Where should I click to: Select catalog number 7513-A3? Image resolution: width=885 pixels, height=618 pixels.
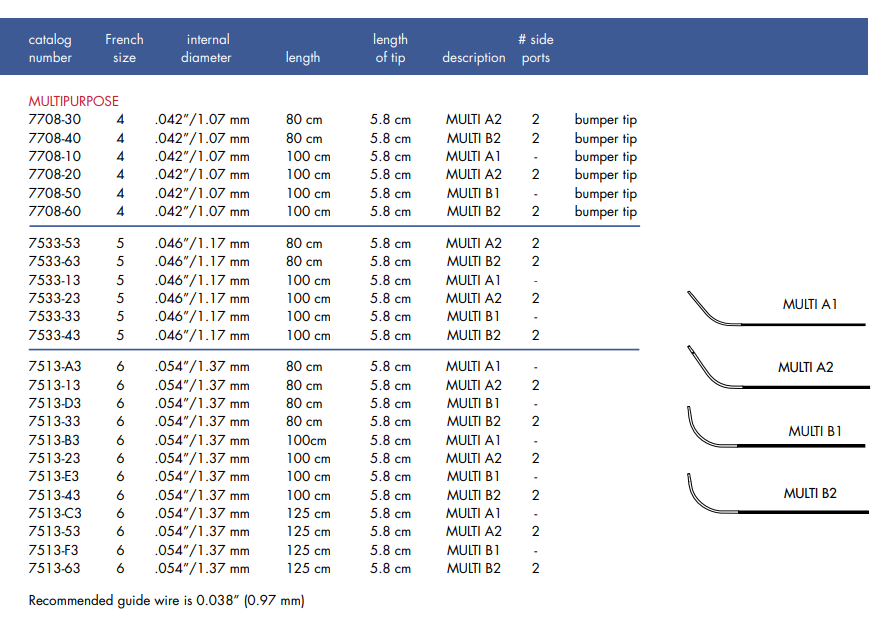coord(55,367)
